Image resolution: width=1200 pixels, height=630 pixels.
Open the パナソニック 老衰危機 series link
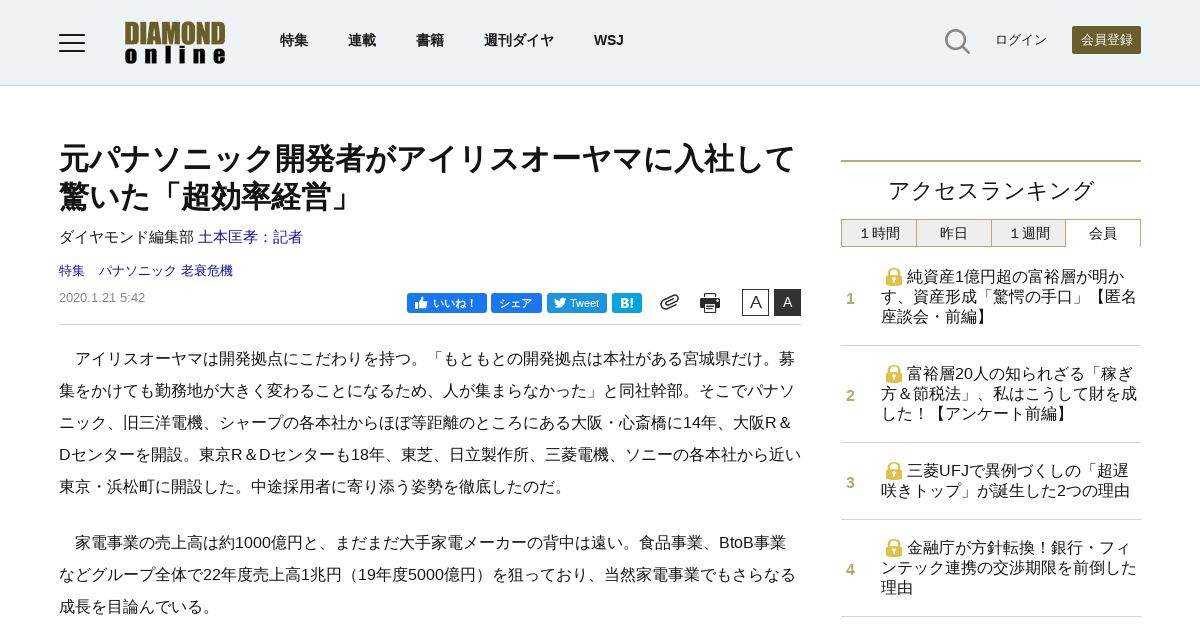pyautogui.click(x=165, y=271)
